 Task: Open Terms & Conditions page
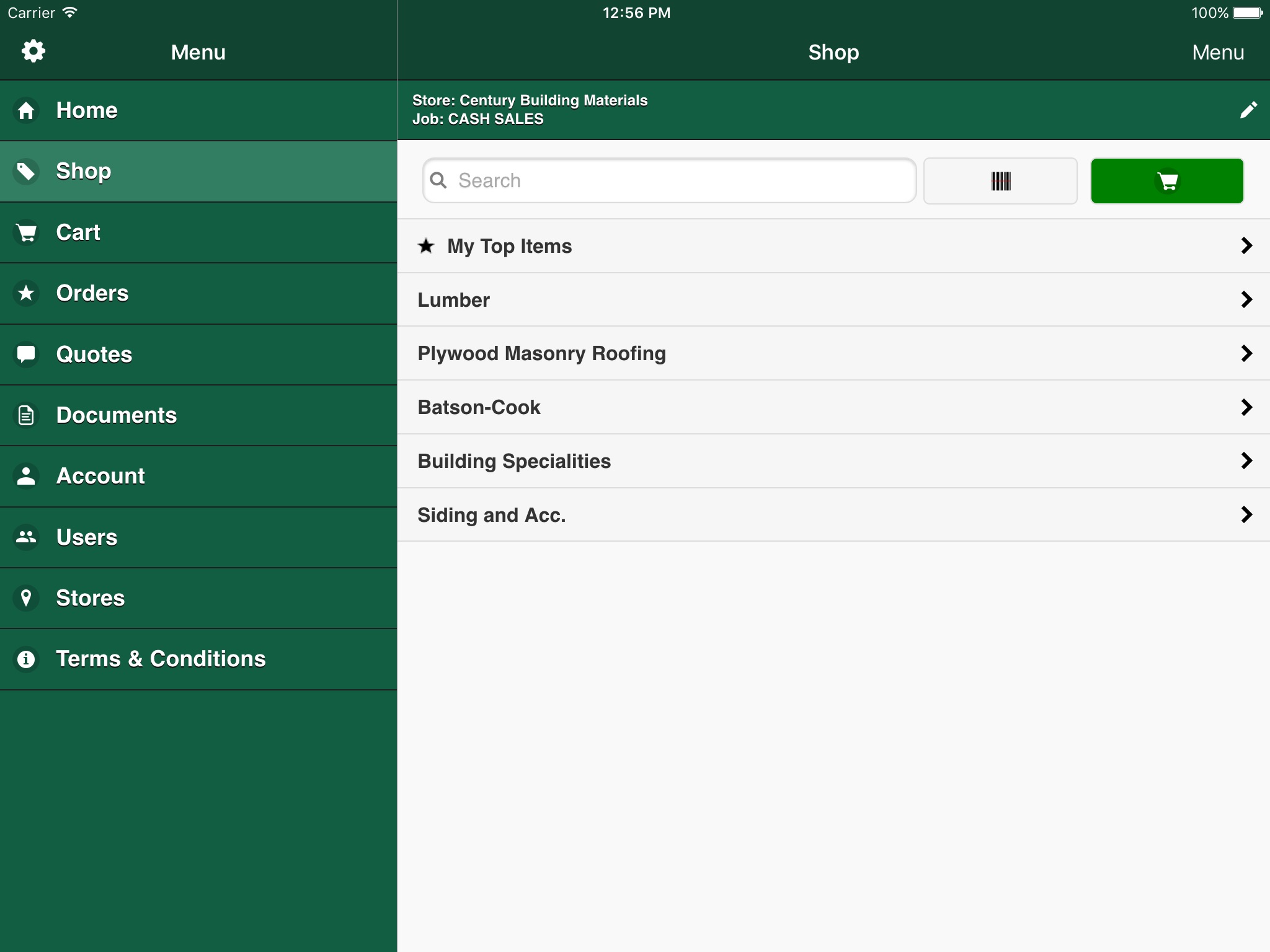161,659
